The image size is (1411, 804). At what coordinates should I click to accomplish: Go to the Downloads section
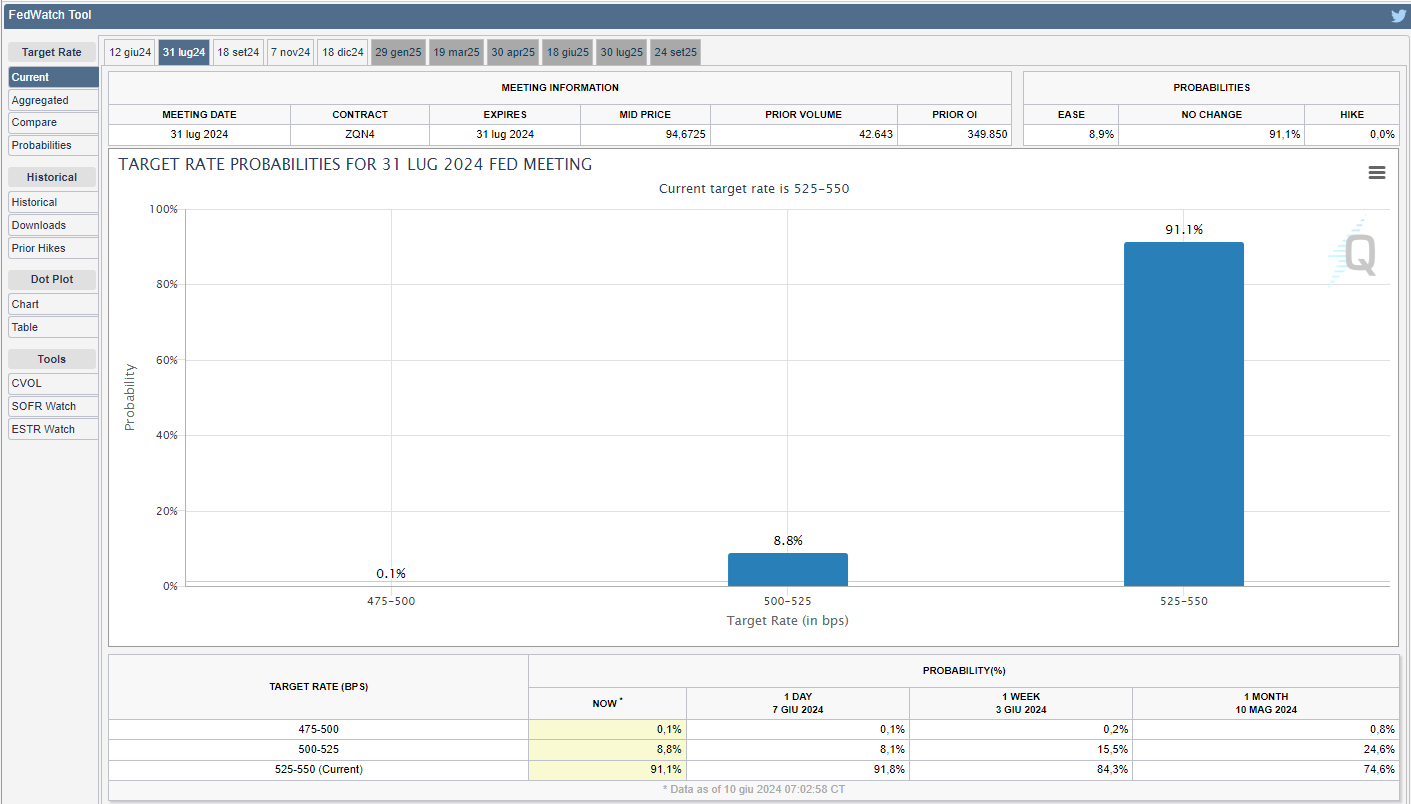[53, 225]
